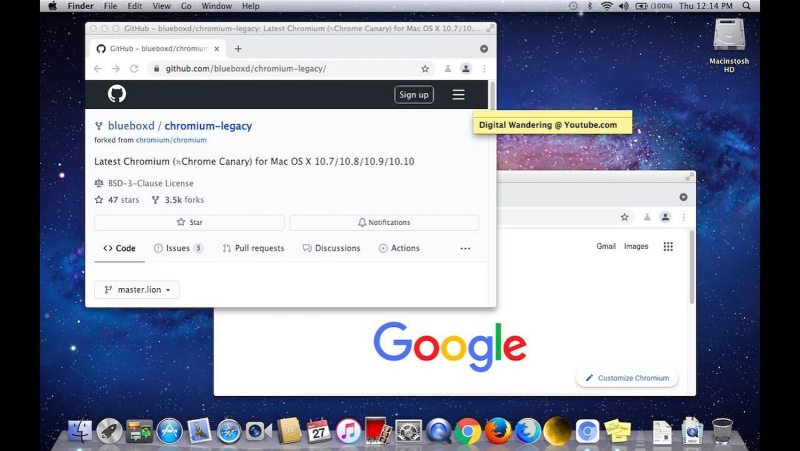Open Calendar from the Dock

tap(318, 431)
